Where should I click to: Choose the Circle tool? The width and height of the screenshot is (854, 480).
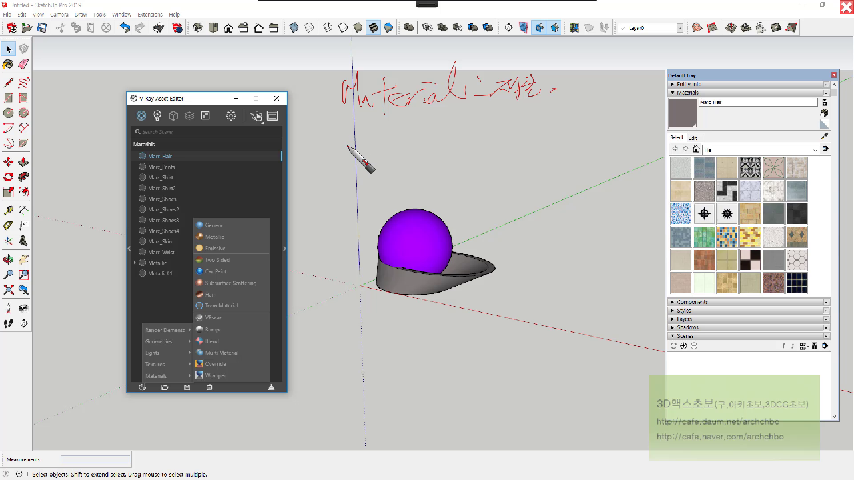8,113
